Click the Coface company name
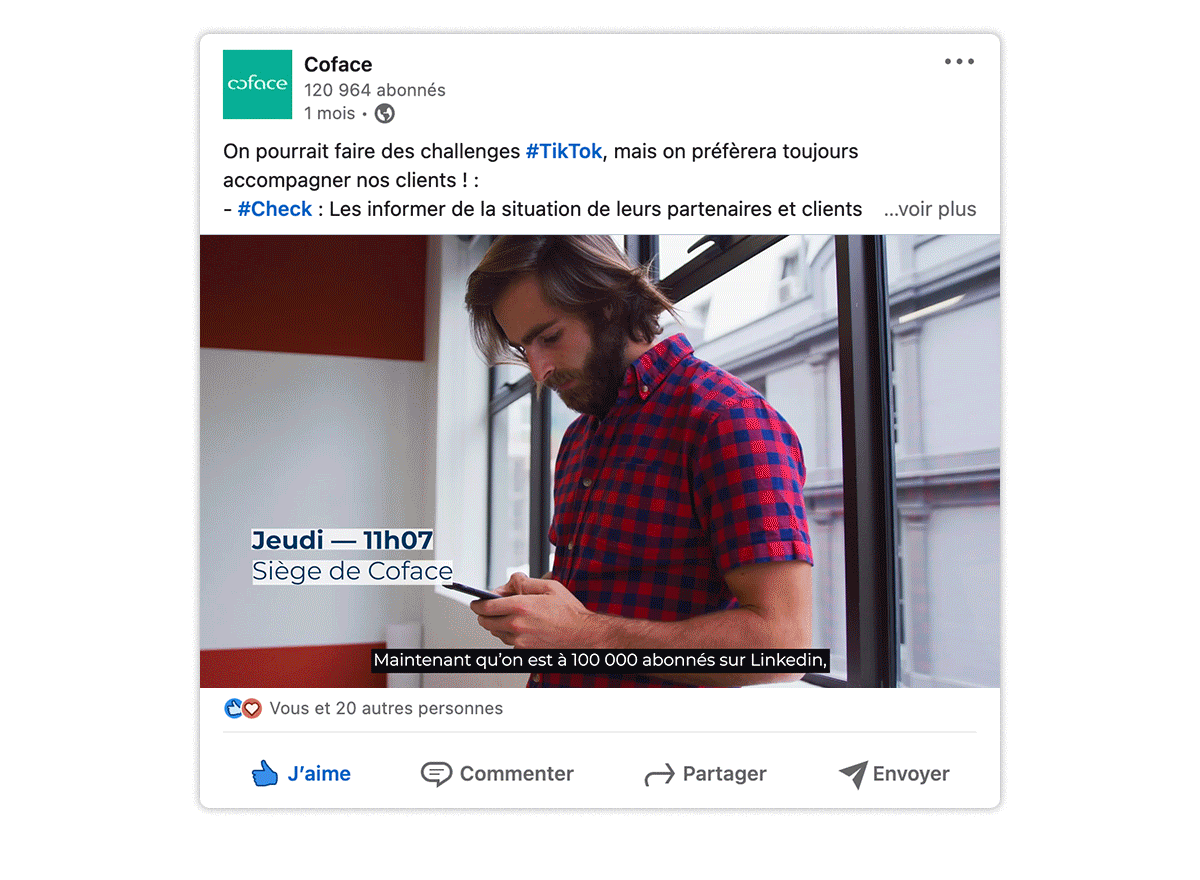The height and width of the screenshot is (880, 1200). pos(338,64)
